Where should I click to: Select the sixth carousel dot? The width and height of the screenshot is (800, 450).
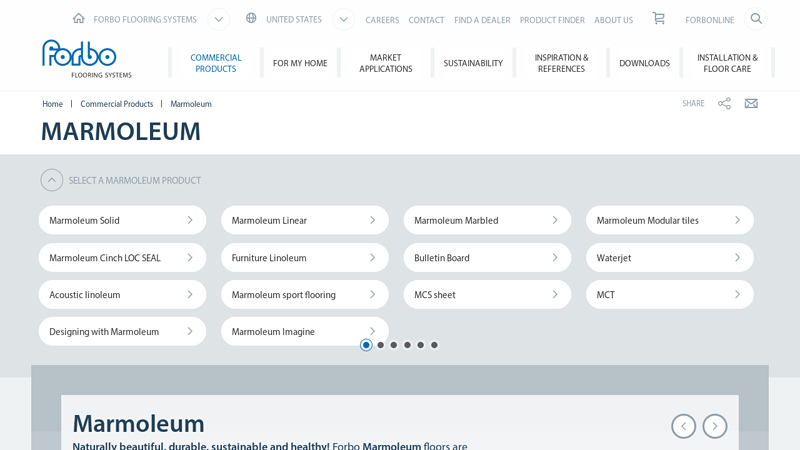(434, 345)
